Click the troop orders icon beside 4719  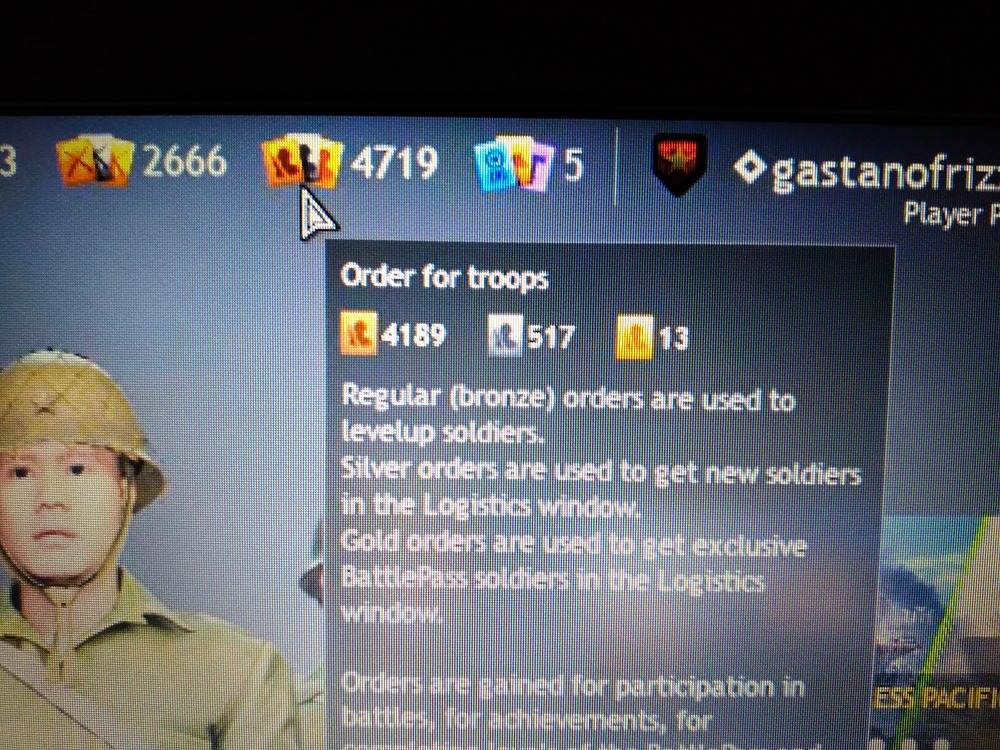tap(303, 161)
